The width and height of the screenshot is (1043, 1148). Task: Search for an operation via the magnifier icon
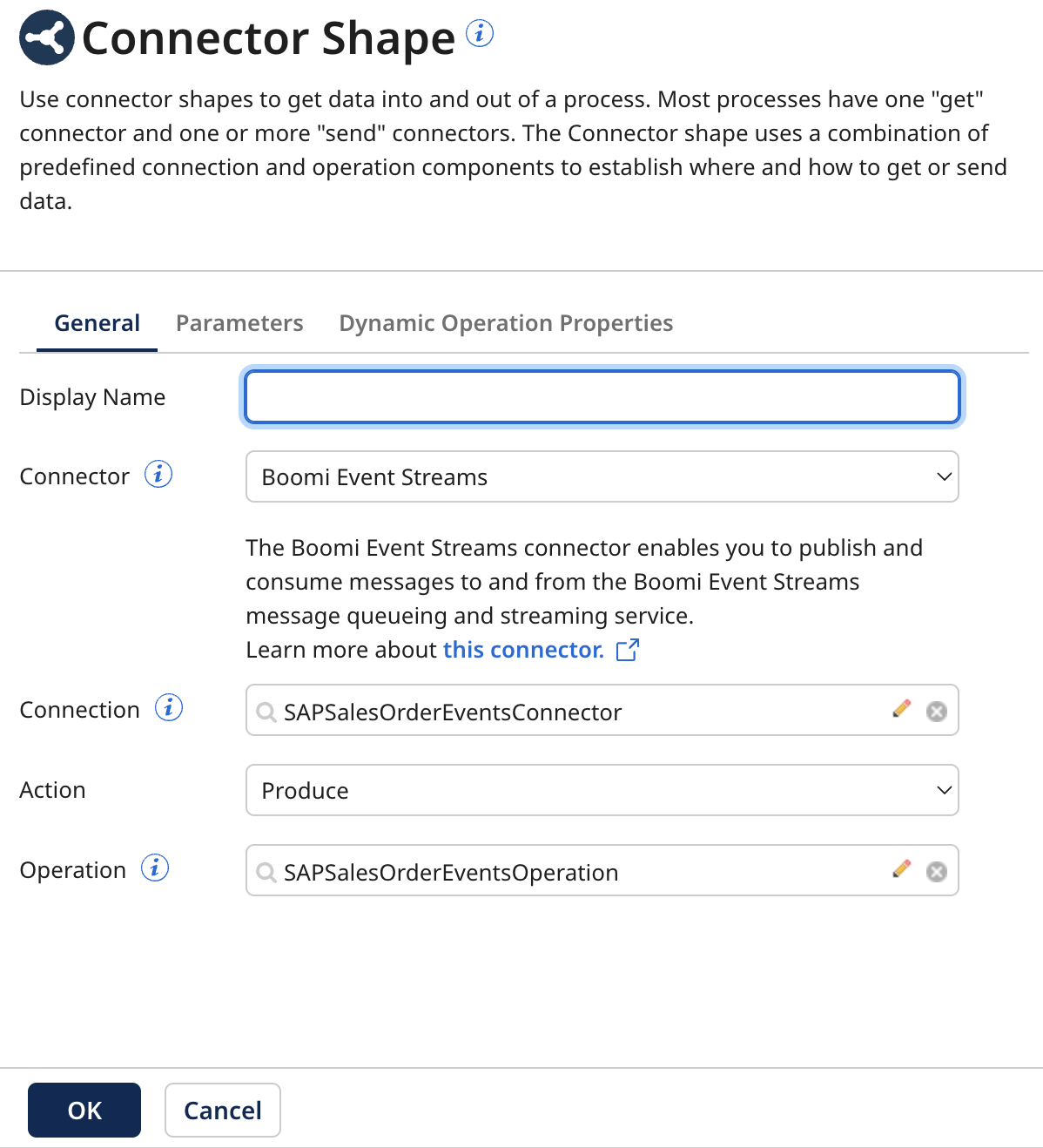pos(266,872)
